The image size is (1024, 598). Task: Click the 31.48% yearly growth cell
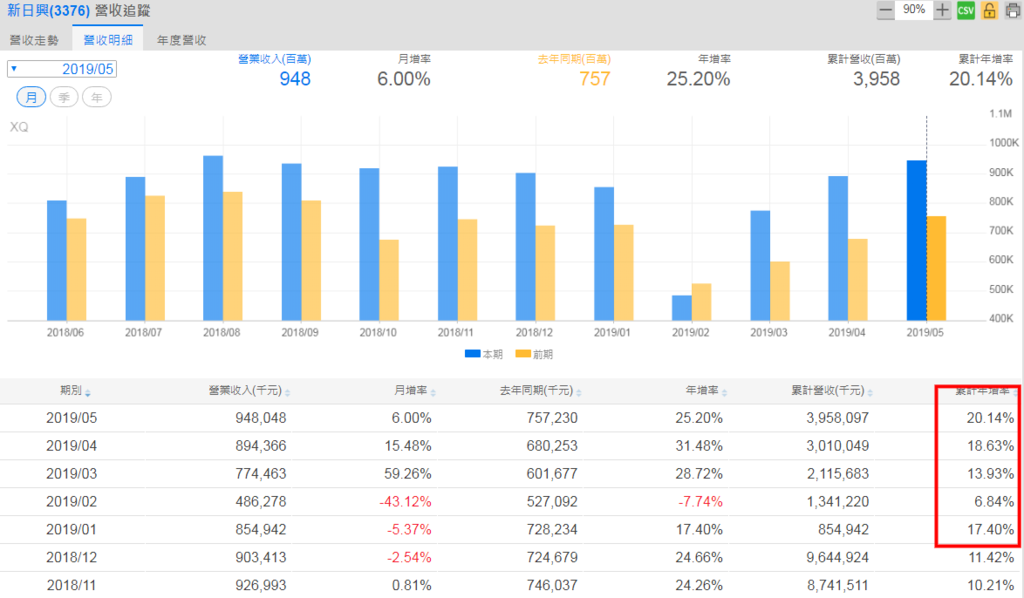point(699,446)
